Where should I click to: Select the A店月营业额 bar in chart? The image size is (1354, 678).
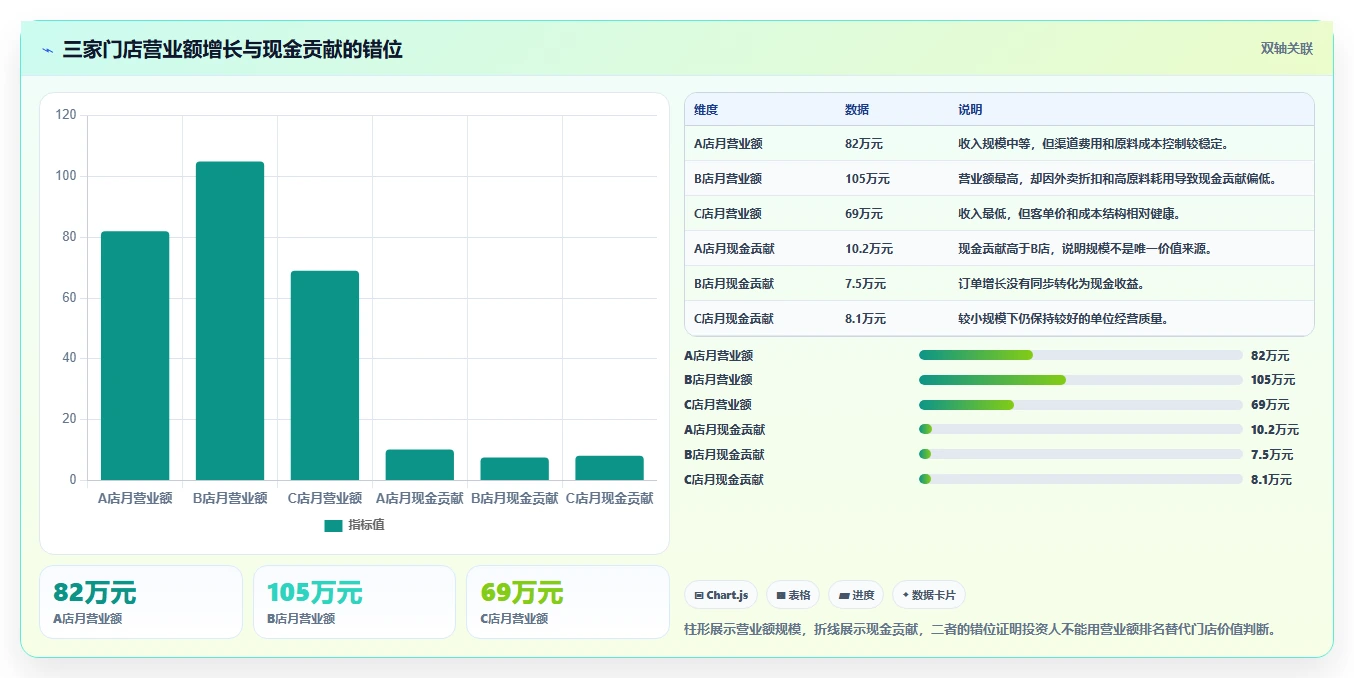[x=135, y=356]
